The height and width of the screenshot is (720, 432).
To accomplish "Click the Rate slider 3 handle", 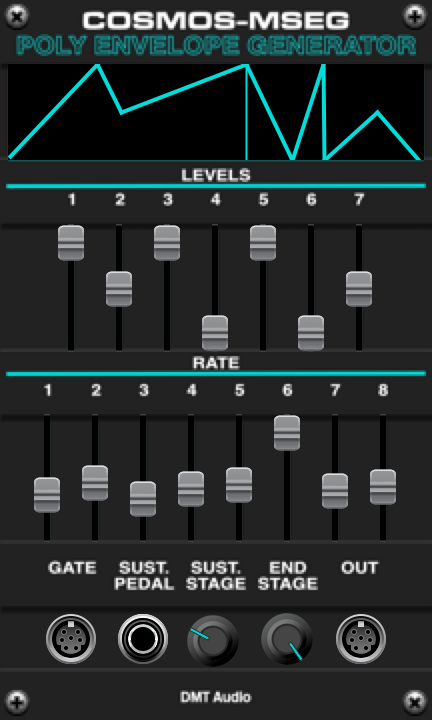I will [143, 499].
